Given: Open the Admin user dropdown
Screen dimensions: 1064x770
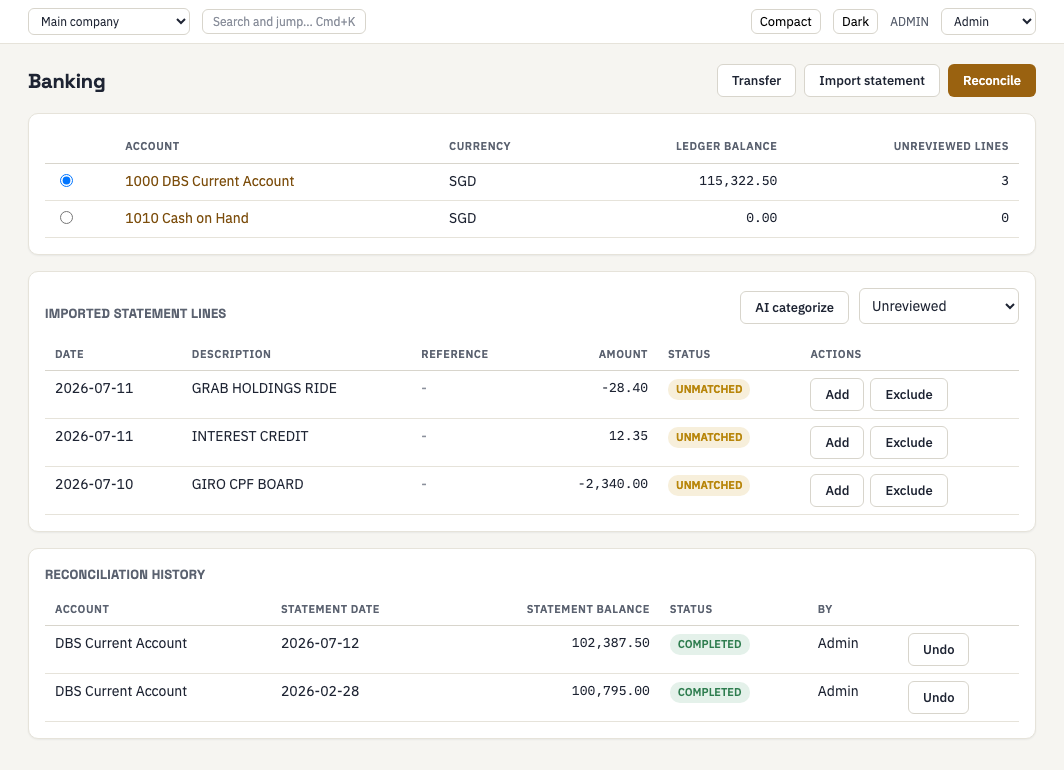Looking at the screenshot, I should (x=988, y=22).
